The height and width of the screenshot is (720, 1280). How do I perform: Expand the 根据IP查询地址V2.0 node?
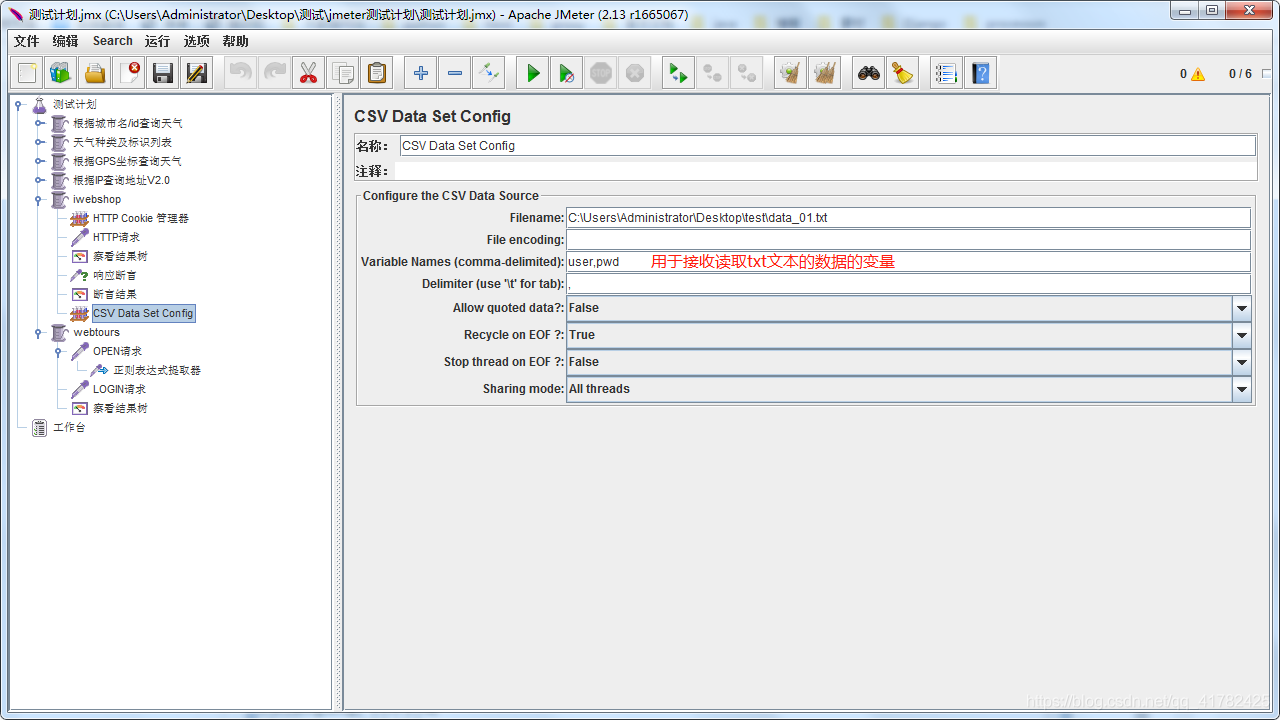pyautogui.click(x=39, y=180)
